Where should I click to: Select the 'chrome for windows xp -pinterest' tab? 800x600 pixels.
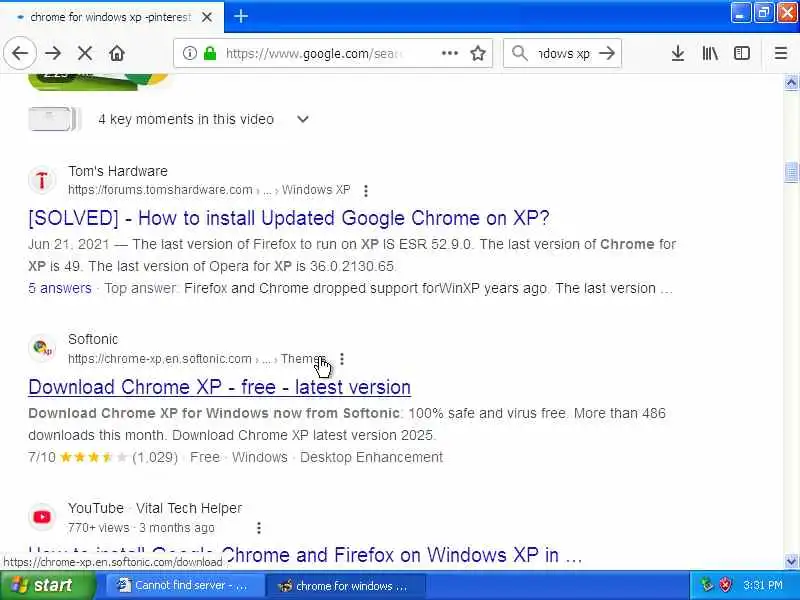tap(111, 17)
